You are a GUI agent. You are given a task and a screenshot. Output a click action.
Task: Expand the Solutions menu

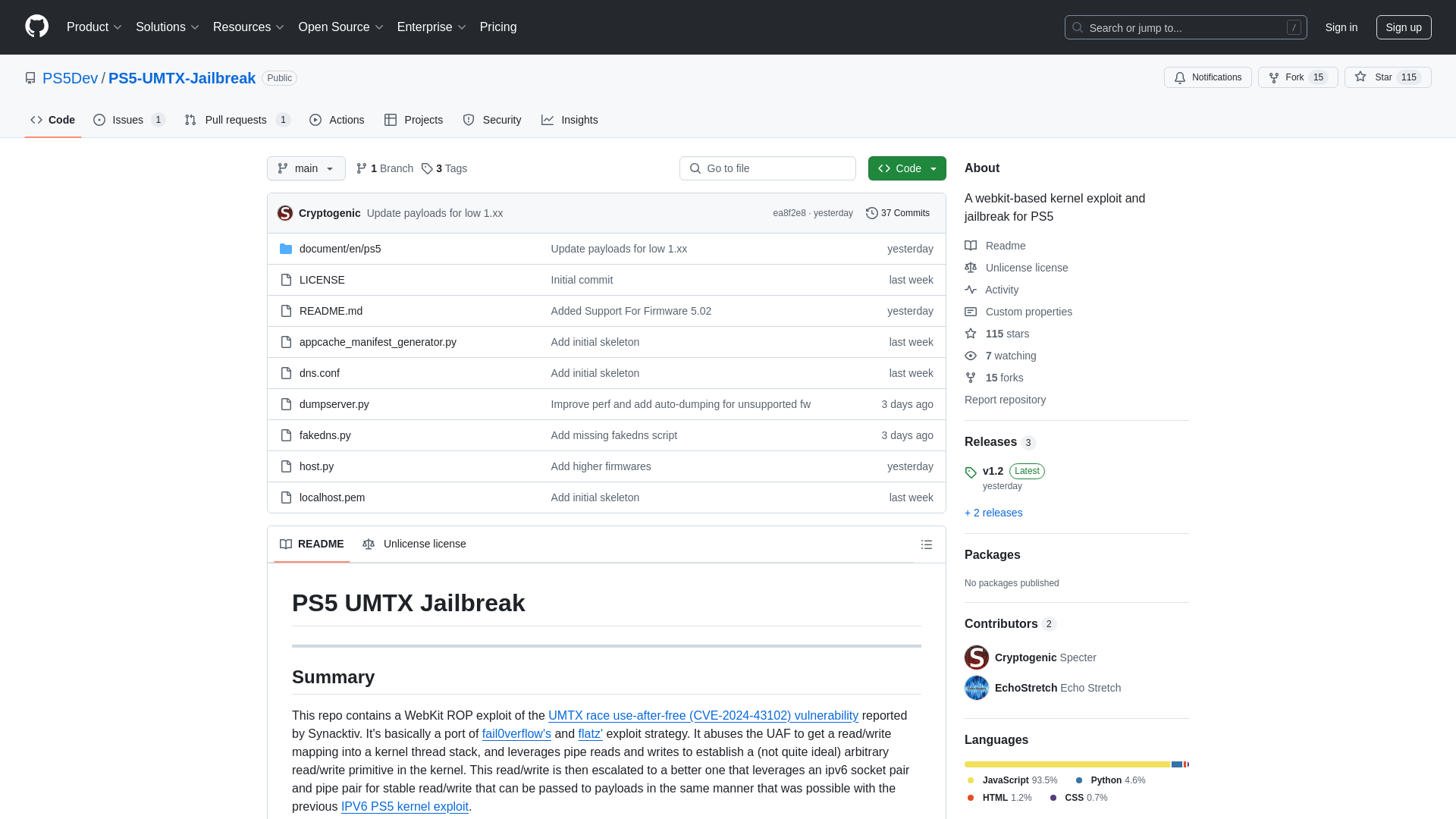coord(168,27)
